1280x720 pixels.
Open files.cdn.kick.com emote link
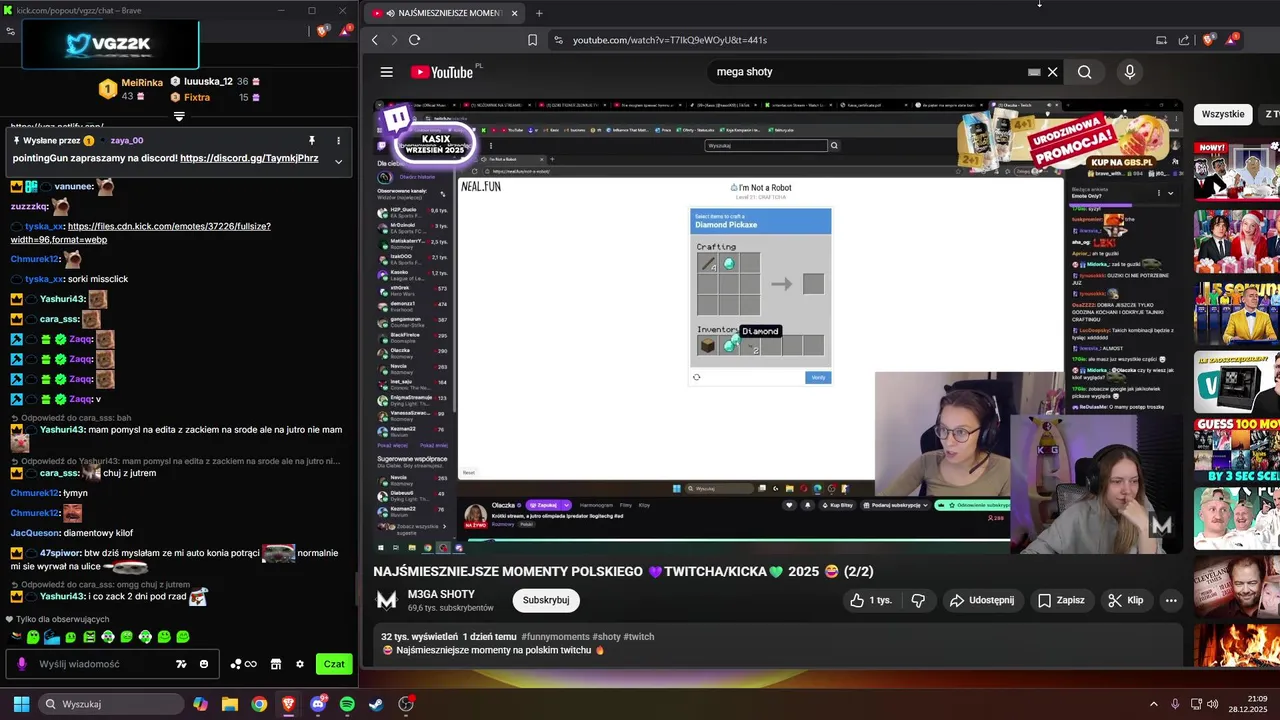click(140, 233)
